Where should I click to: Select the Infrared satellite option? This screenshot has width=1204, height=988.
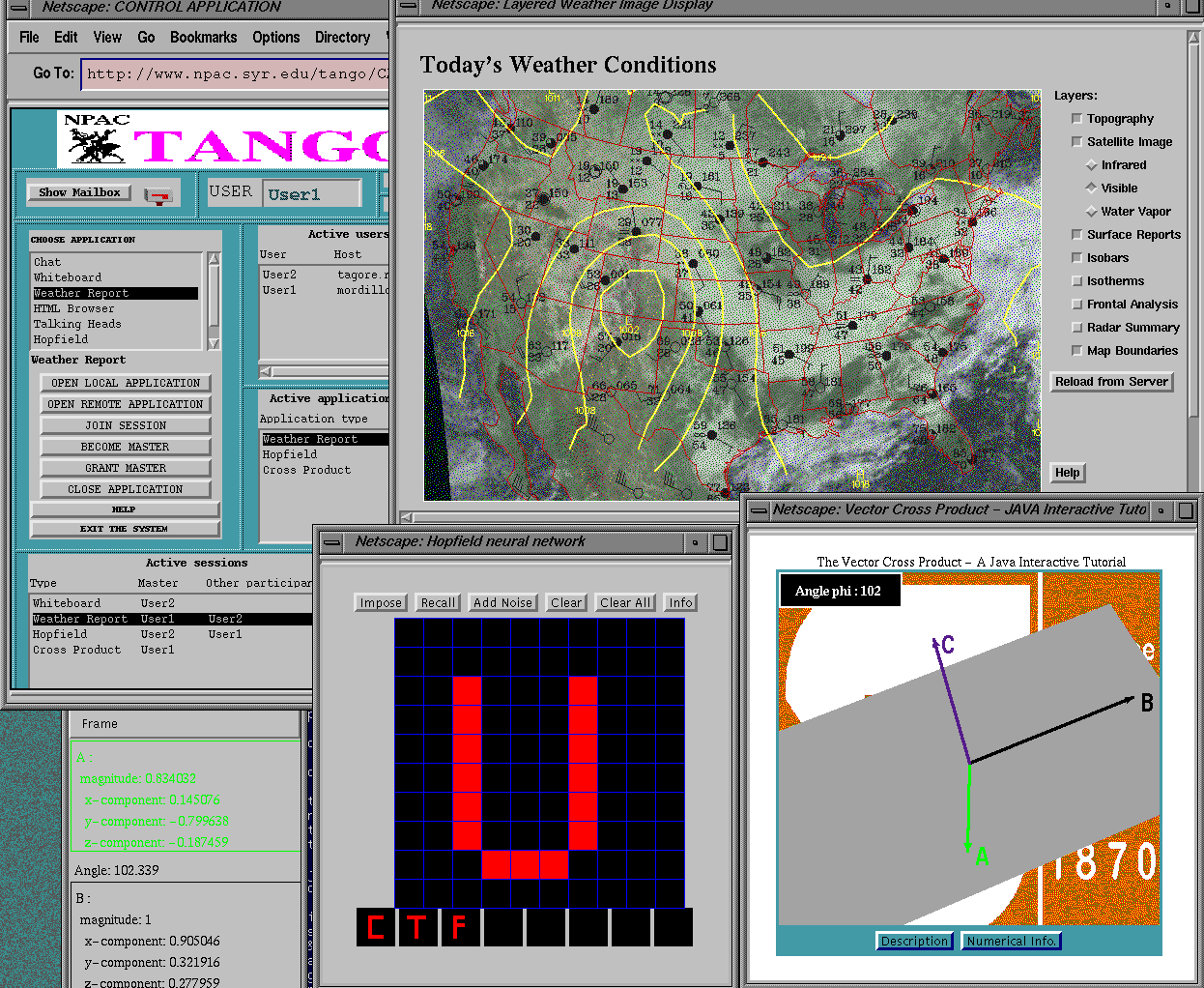[x=1092, y=165]
